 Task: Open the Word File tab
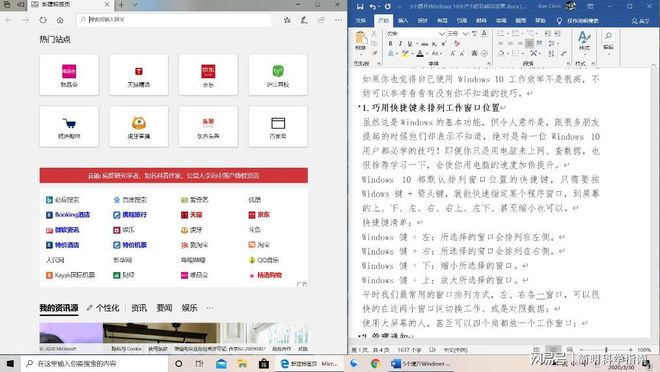pos(361,21)
